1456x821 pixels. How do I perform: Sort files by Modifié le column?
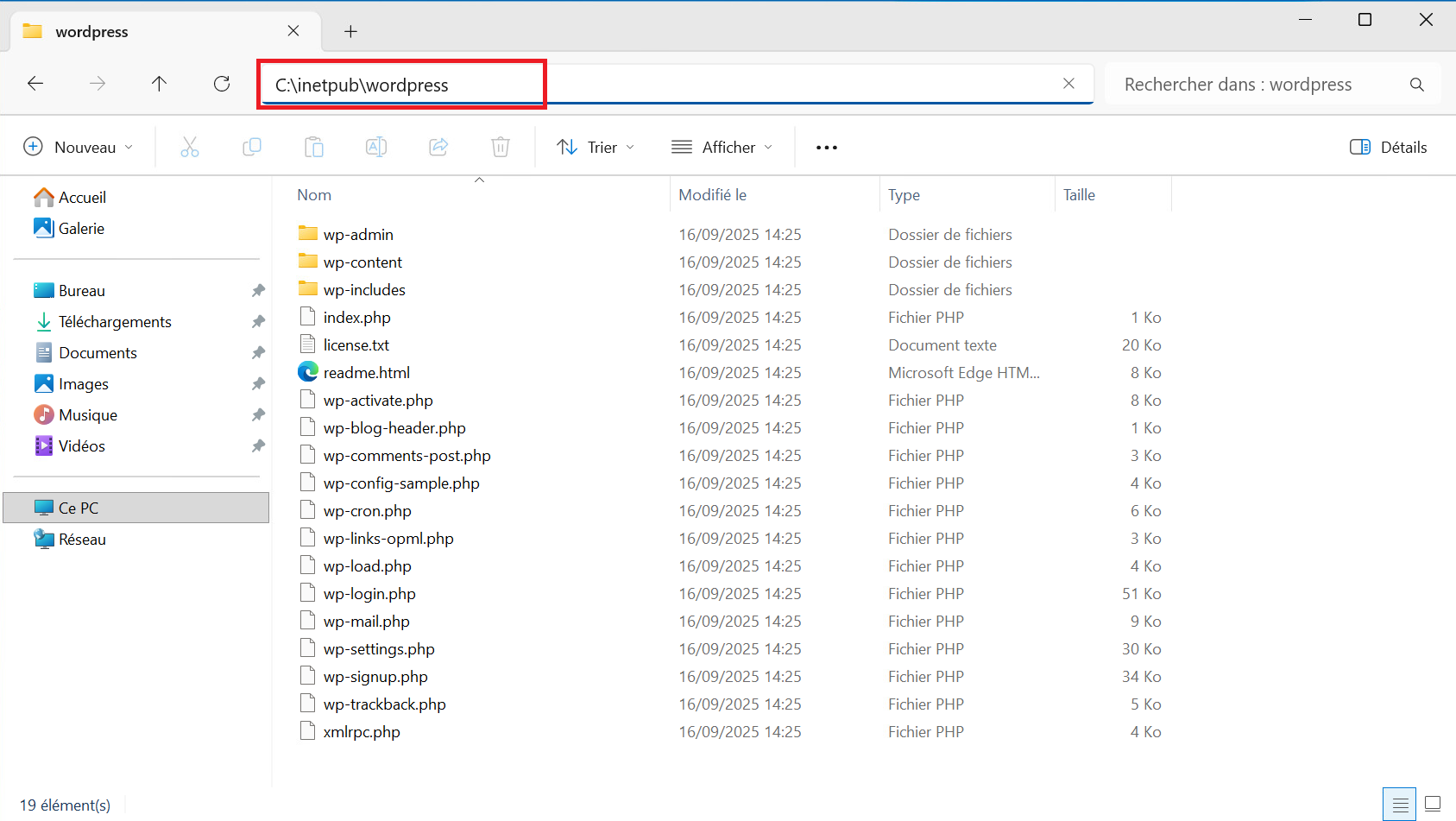pos(713,195)
